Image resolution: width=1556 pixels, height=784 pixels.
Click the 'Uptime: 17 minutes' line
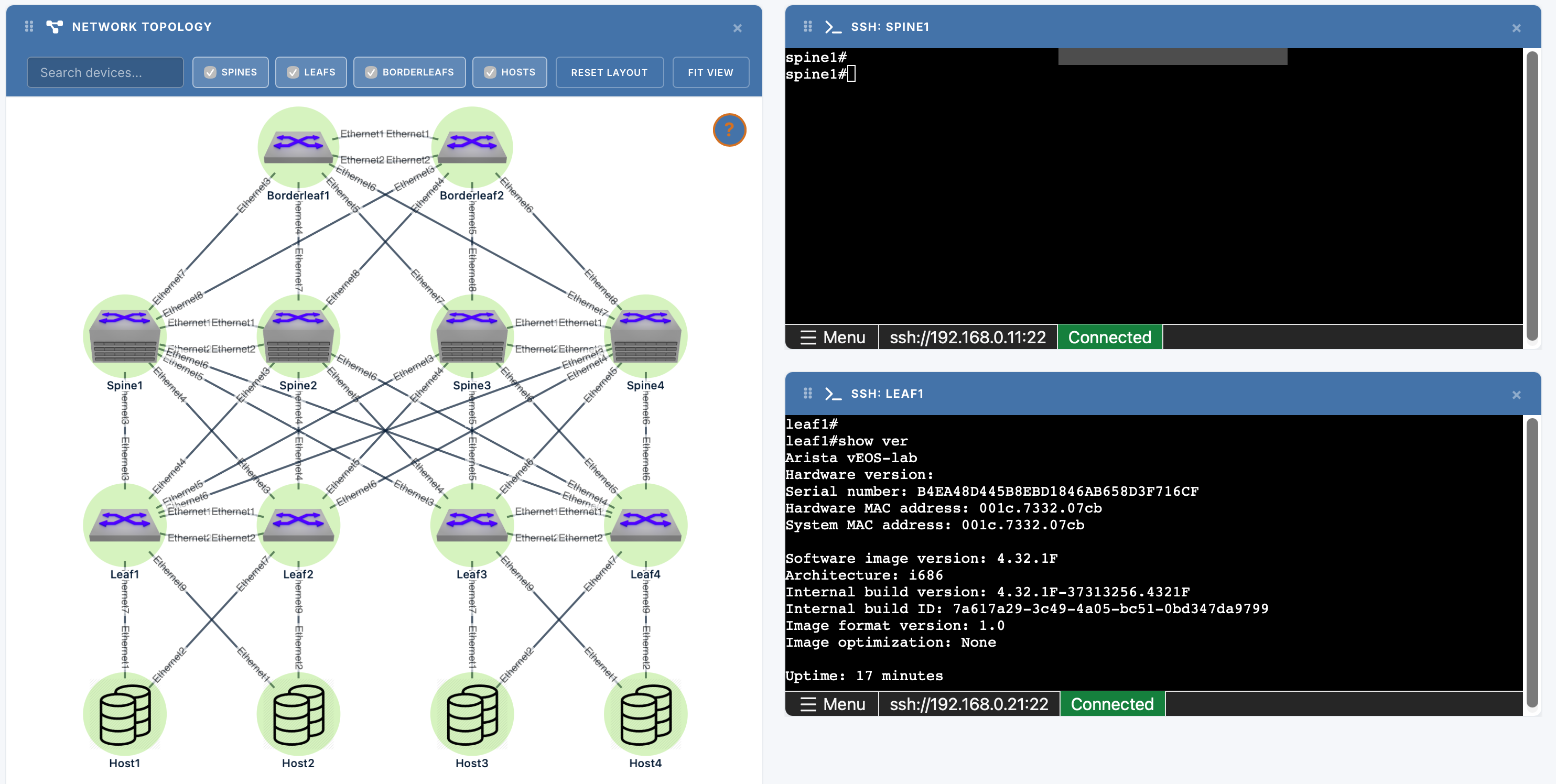[864, 676]
